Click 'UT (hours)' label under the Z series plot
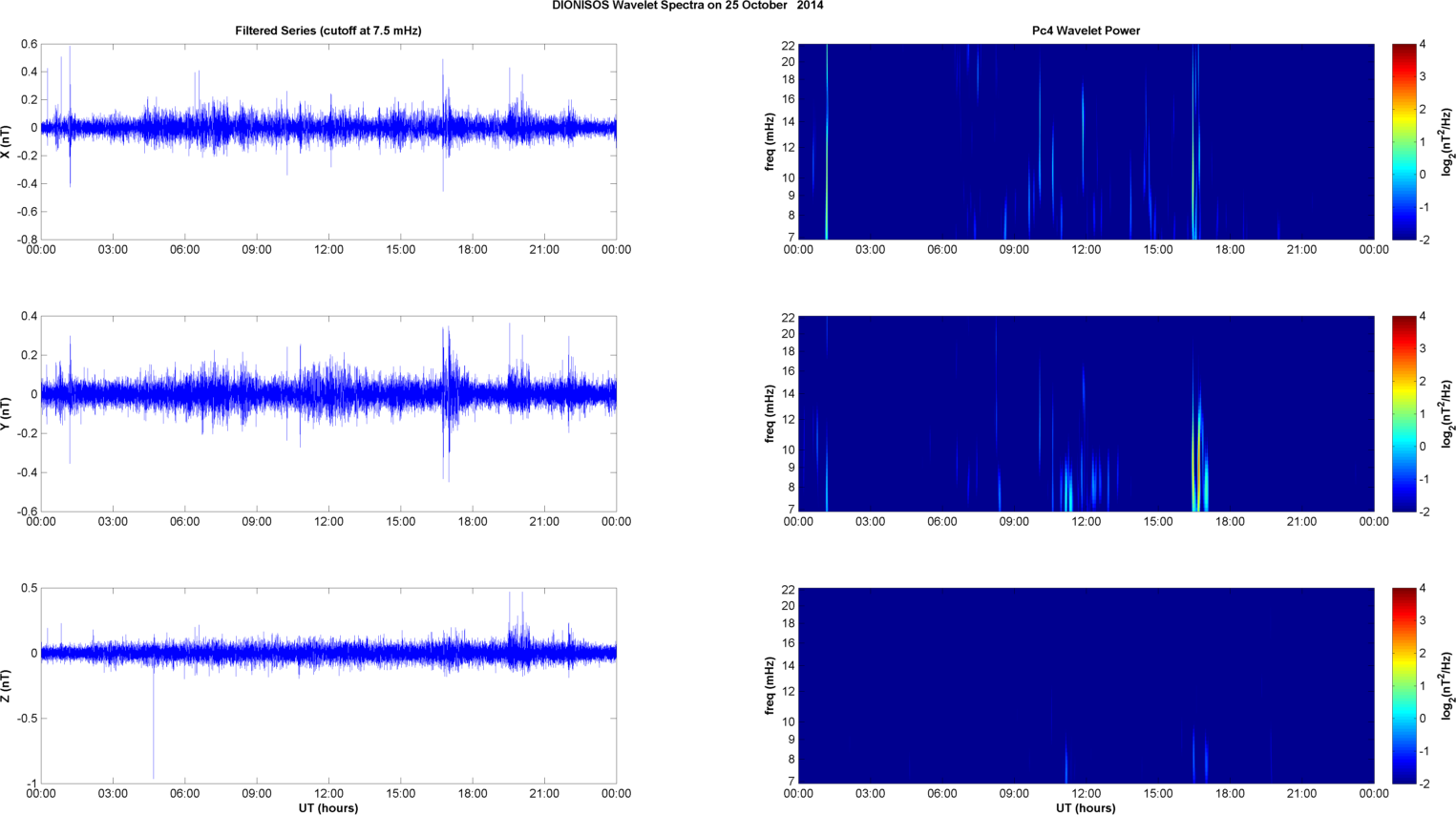The image size is (1456, 815). click(x=328, y=808)
